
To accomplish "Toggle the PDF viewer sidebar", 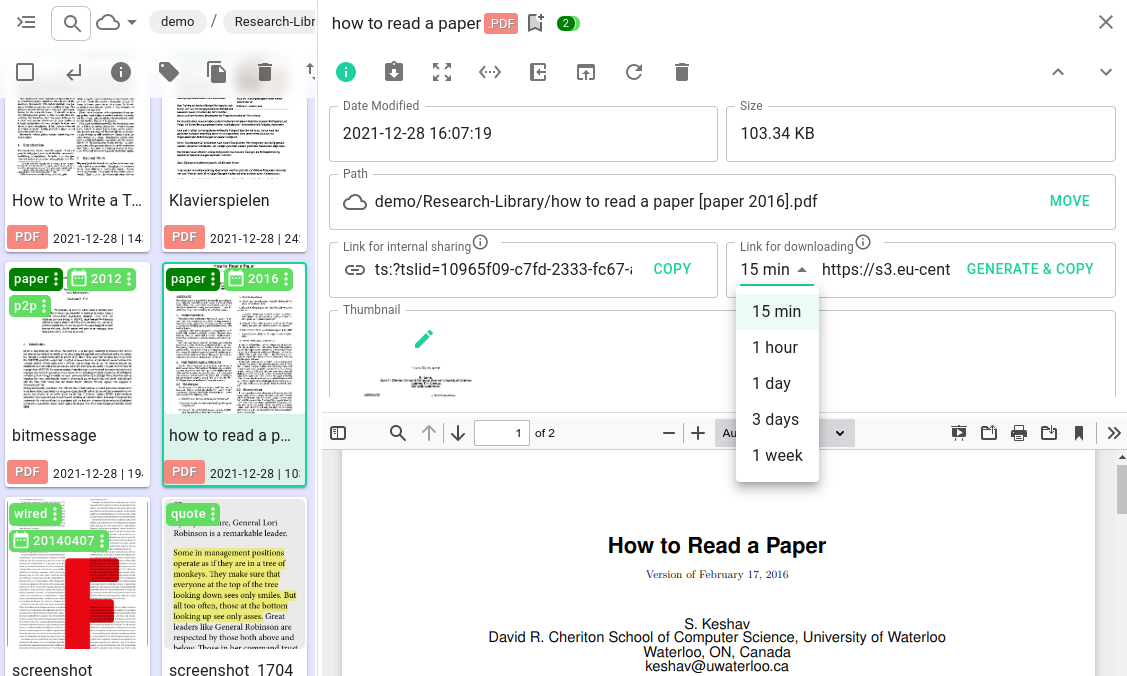I will point(338,432).
